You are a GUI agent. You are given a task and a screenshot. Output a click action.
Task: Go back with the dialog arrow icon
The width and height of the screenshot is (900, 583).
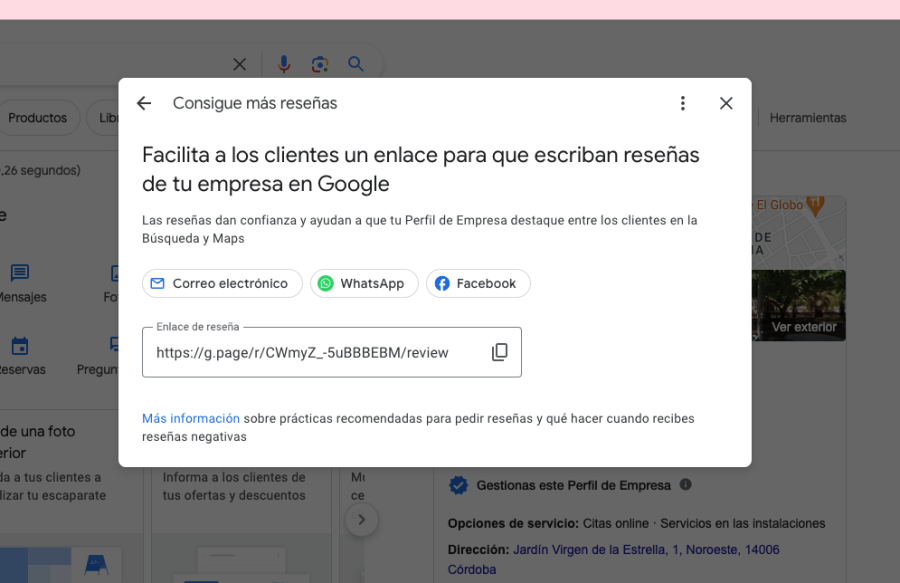point(143,102)
